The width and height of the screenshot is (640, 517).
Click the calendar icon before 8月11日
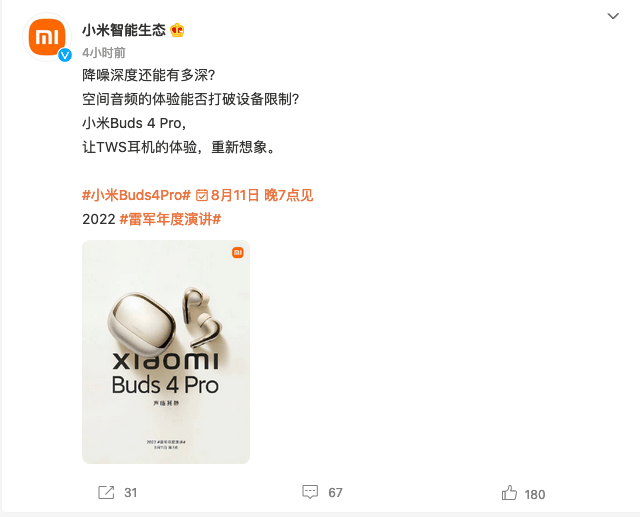tap(202, 195)
